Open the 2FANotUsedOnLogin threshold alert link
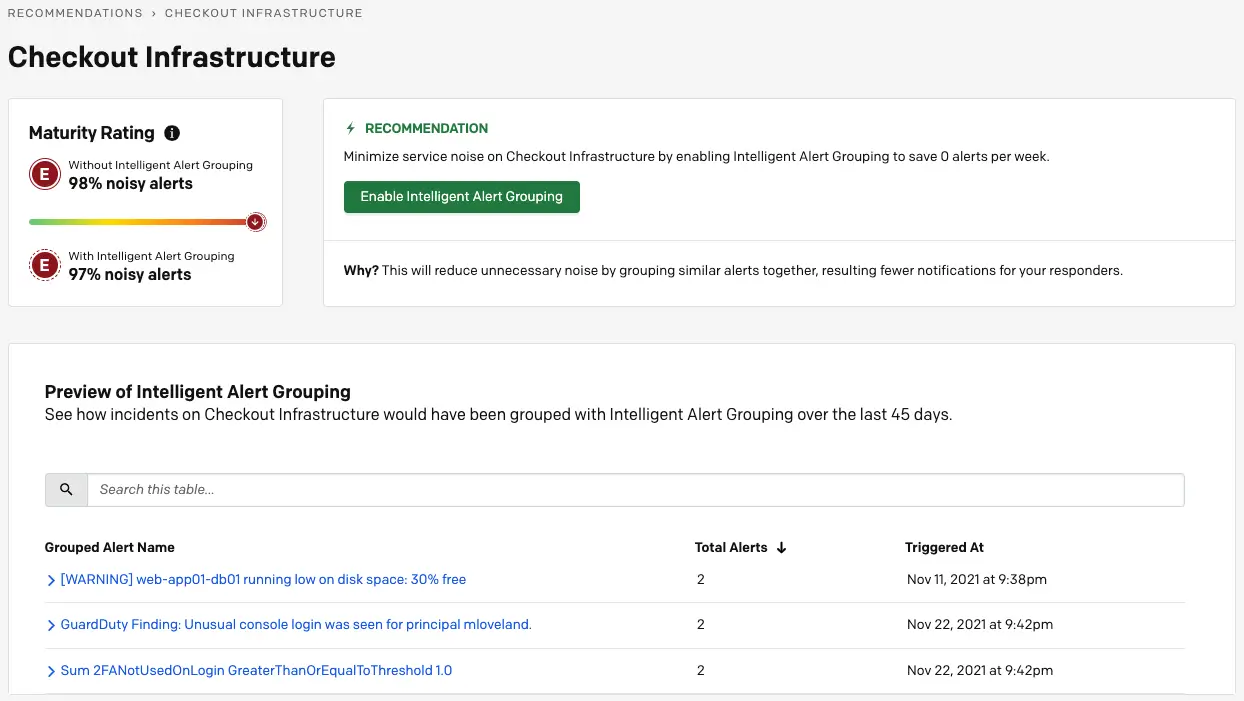Image resolution: width=1244 pixels, height=701 pixels. pyautogui.click(x=256, y=671)
